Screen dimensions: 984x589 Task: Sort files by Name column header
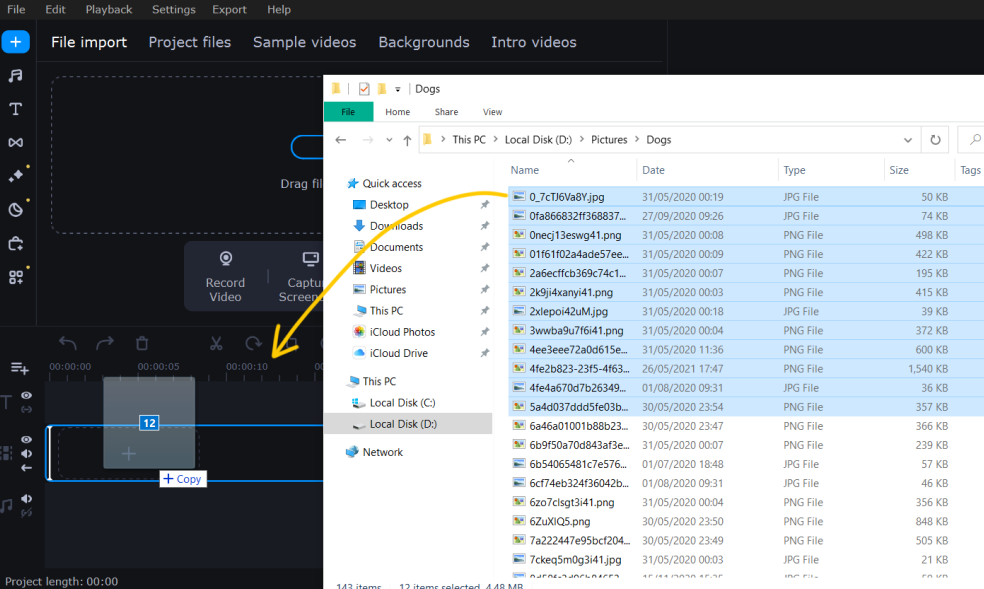(x=525, y=170)
